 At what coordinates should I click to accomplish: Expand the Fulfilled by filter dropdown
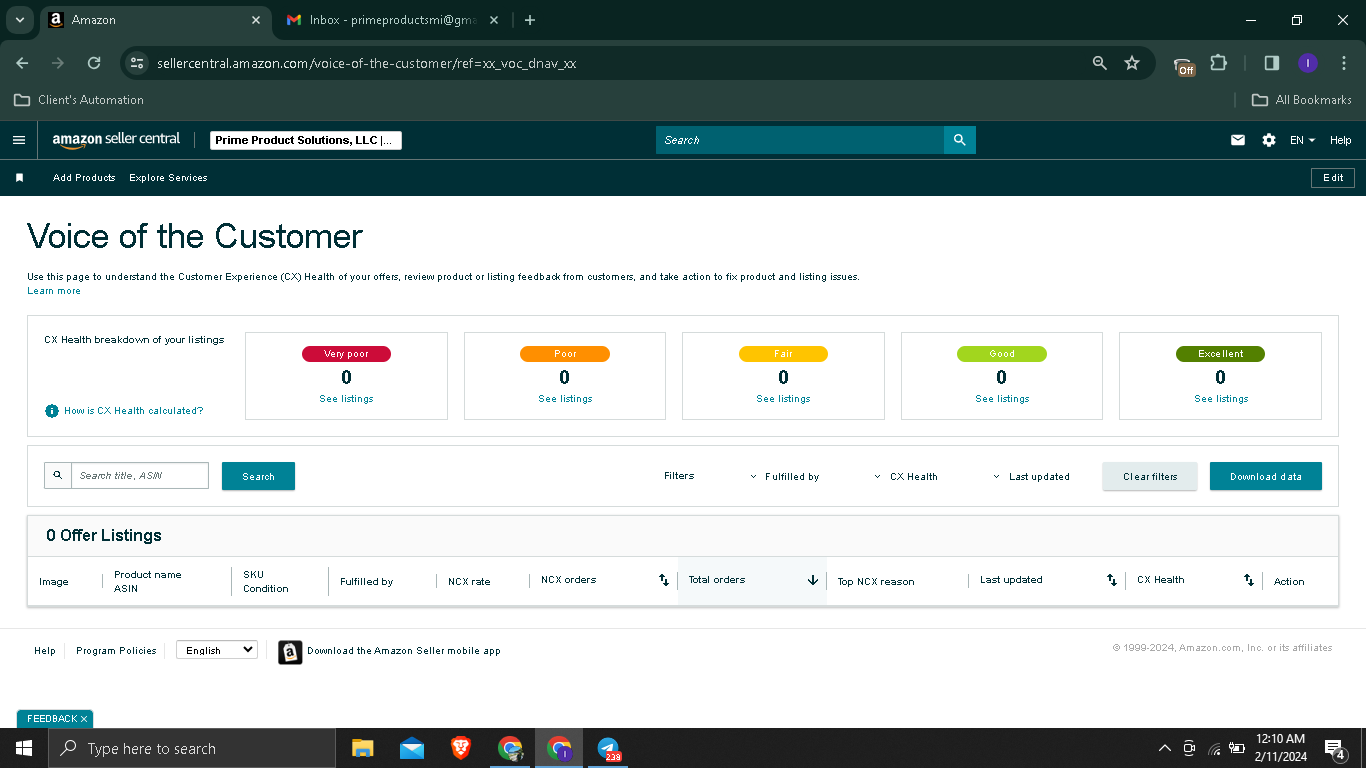tap(785, 477)
